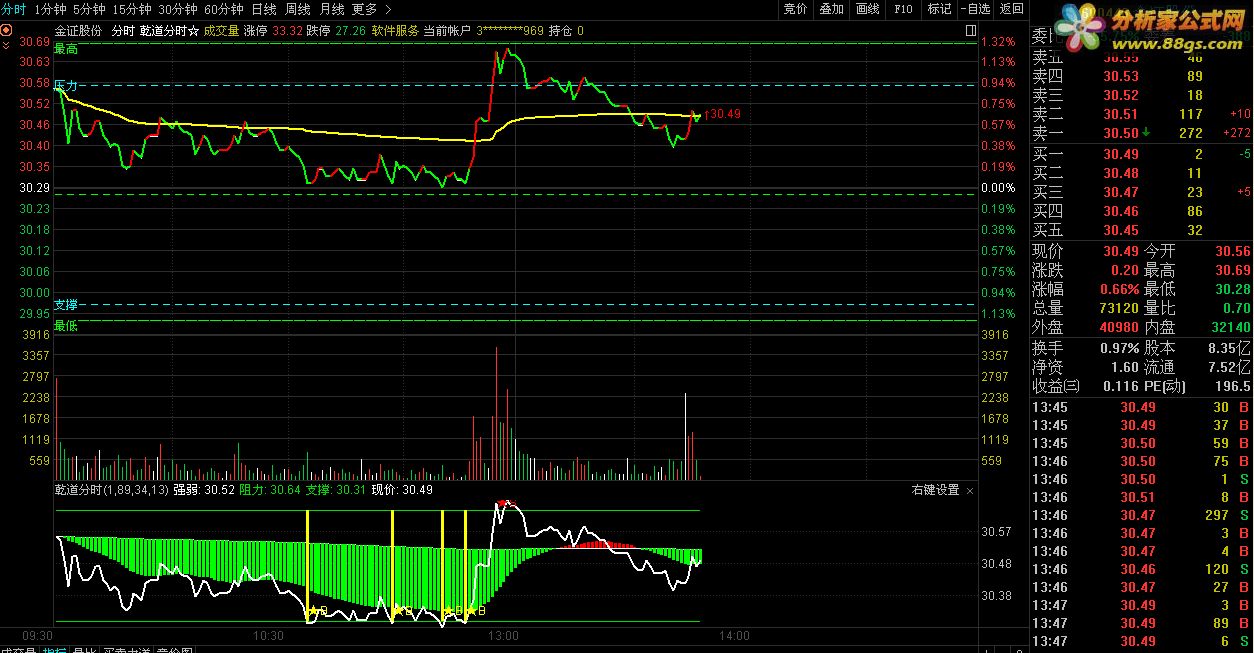Viewport: 1254px width, 653px height.
Task: Click the 外盘 40980 value
Action: click(x=1118, y=327)
